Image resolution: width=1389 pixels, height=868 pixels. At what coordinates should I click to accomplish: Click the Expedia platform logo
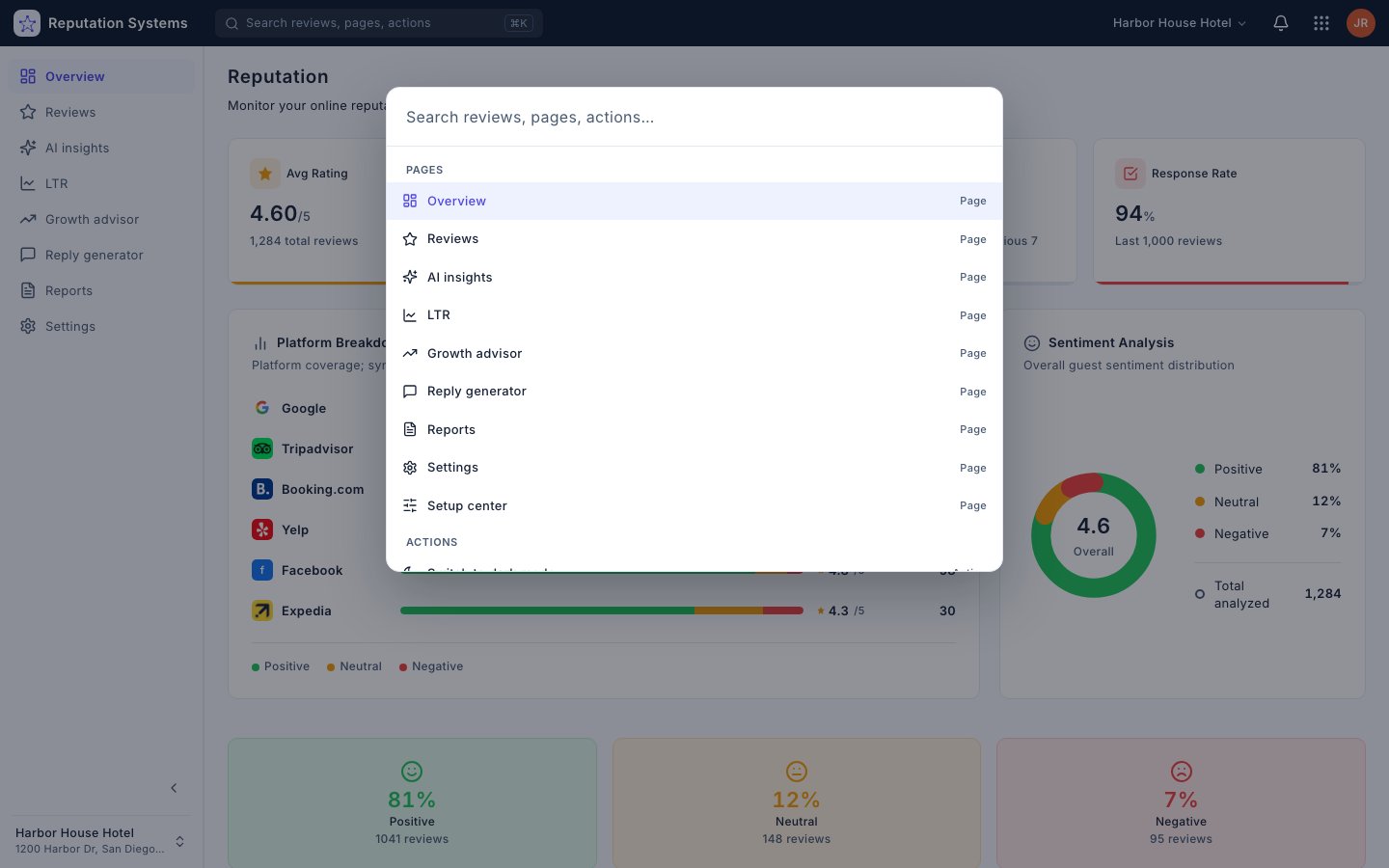click(262, 610)
